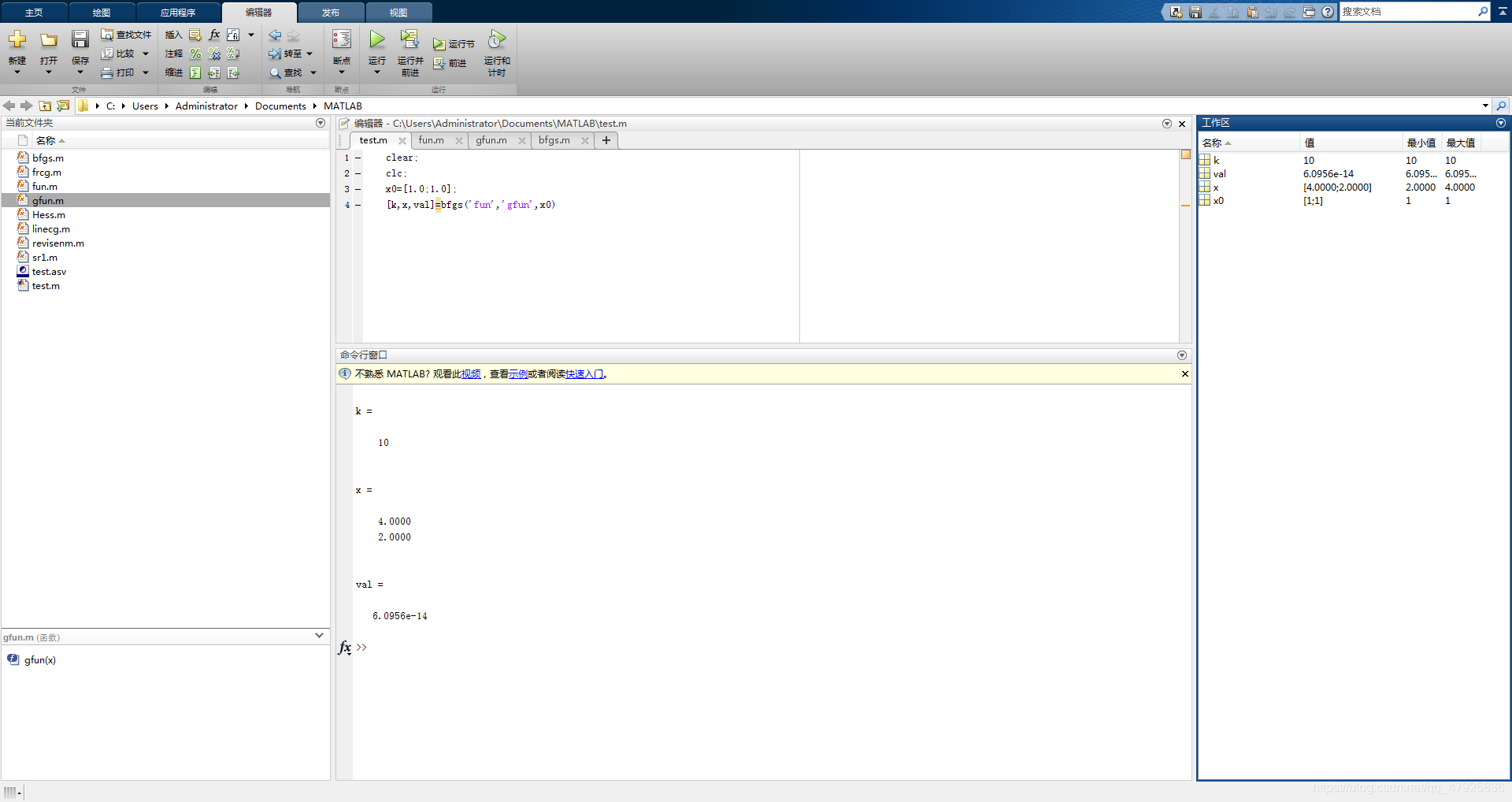Click the insert section icon
Viewport: 1512px width, 802px height.
point(195,35)
